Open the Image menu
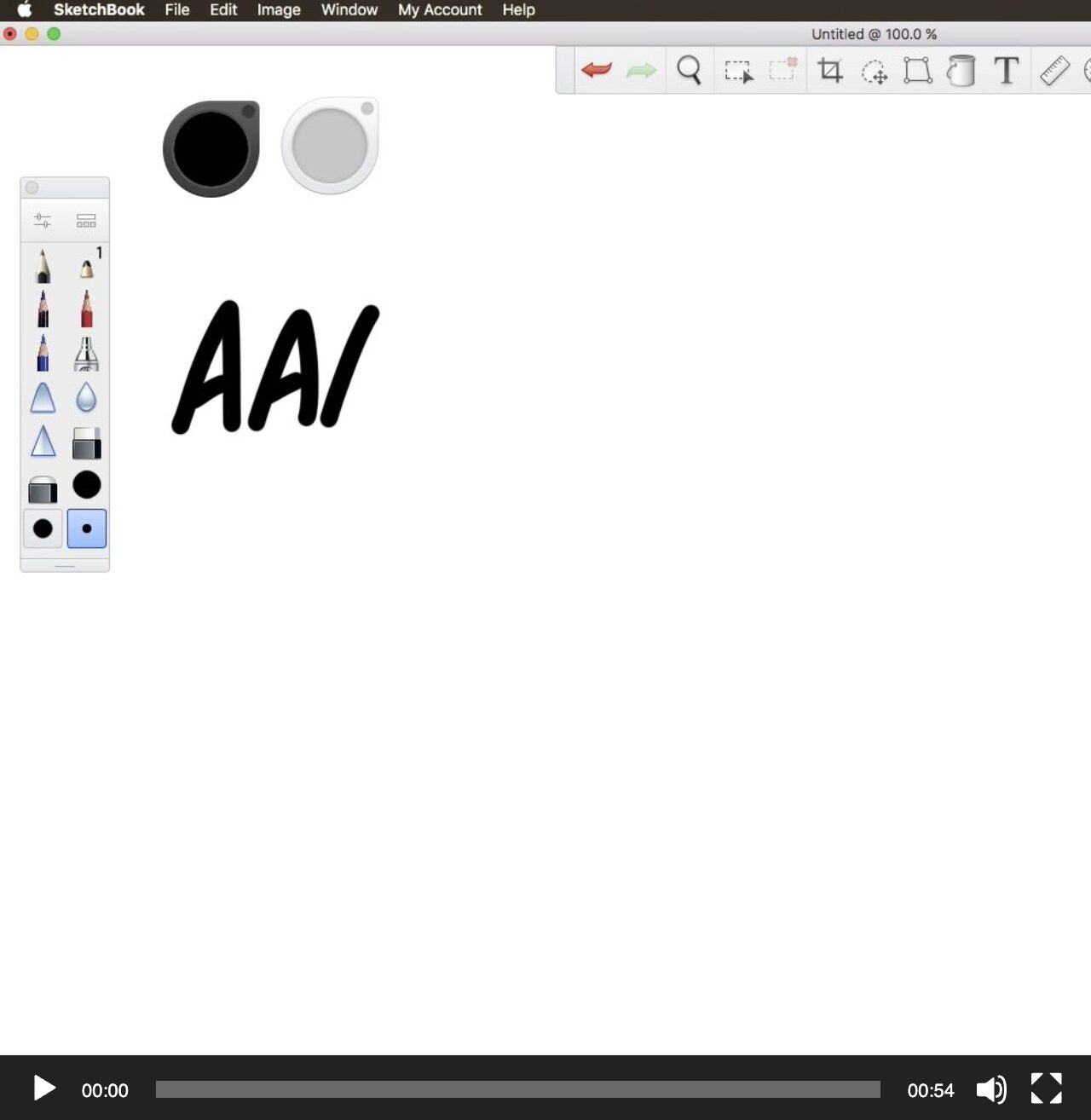 point(278,10)
